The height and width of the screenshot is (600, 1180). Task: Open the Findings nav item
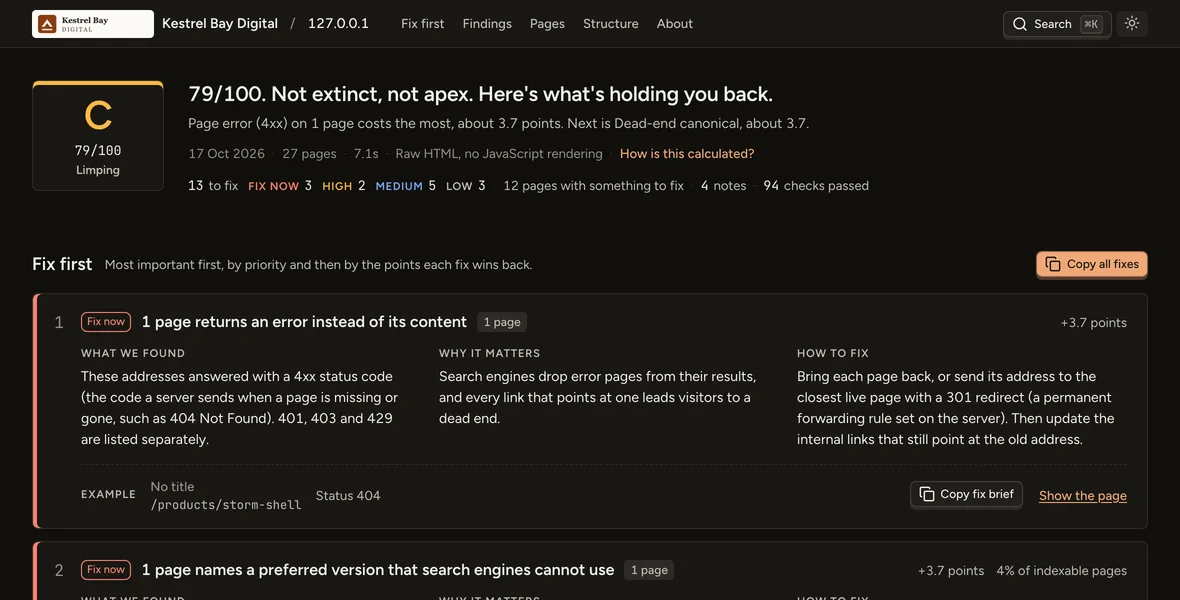(x=487, y=24)
